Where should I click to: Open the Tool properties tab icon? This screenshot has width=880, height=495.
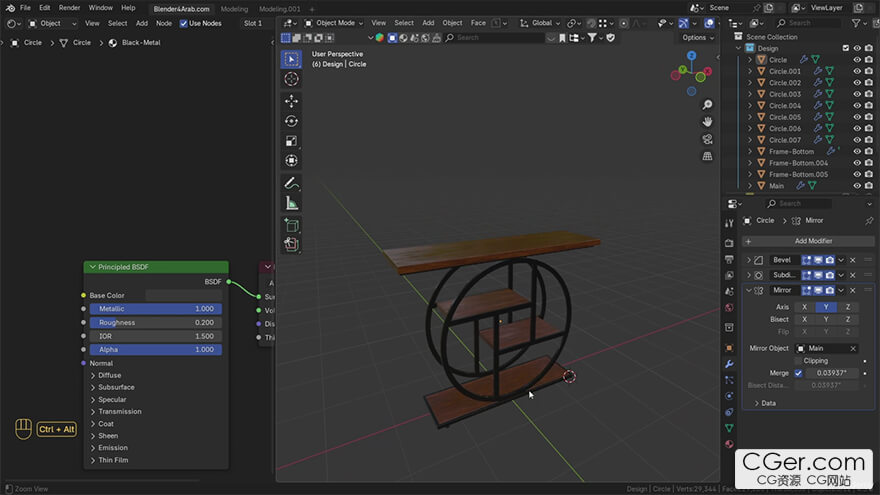pos(729,223)
